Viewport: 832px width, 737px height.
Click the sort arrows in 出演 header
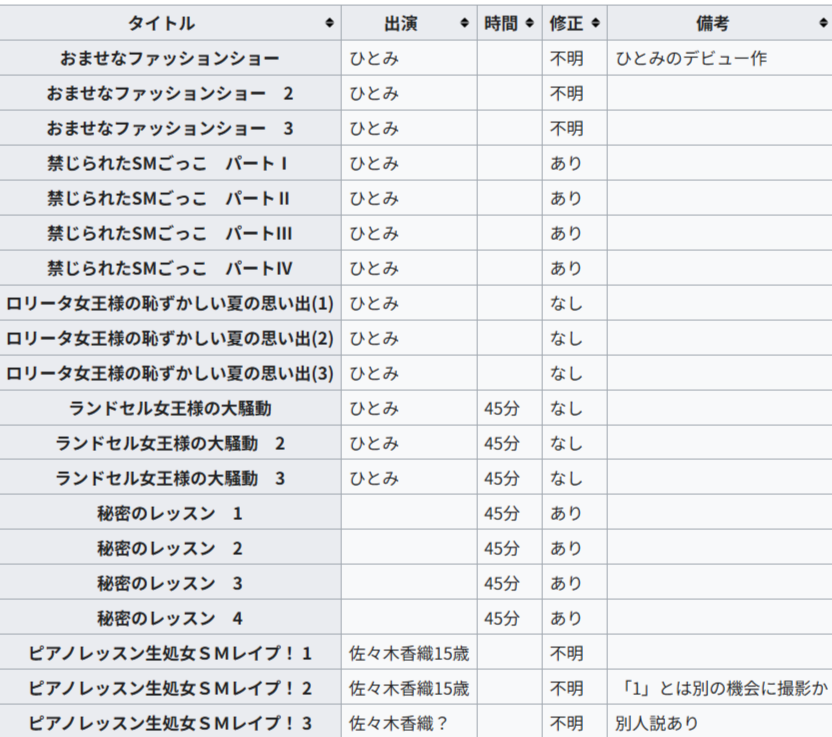pos(464,23)
